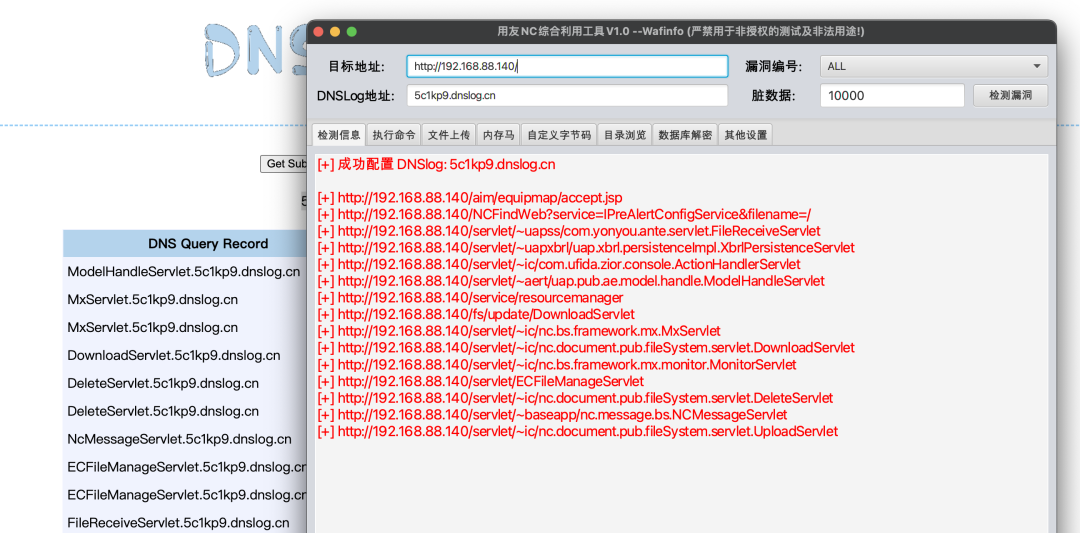
Task: Open the 数据库解密 tab
Action: tap(686, 135)
